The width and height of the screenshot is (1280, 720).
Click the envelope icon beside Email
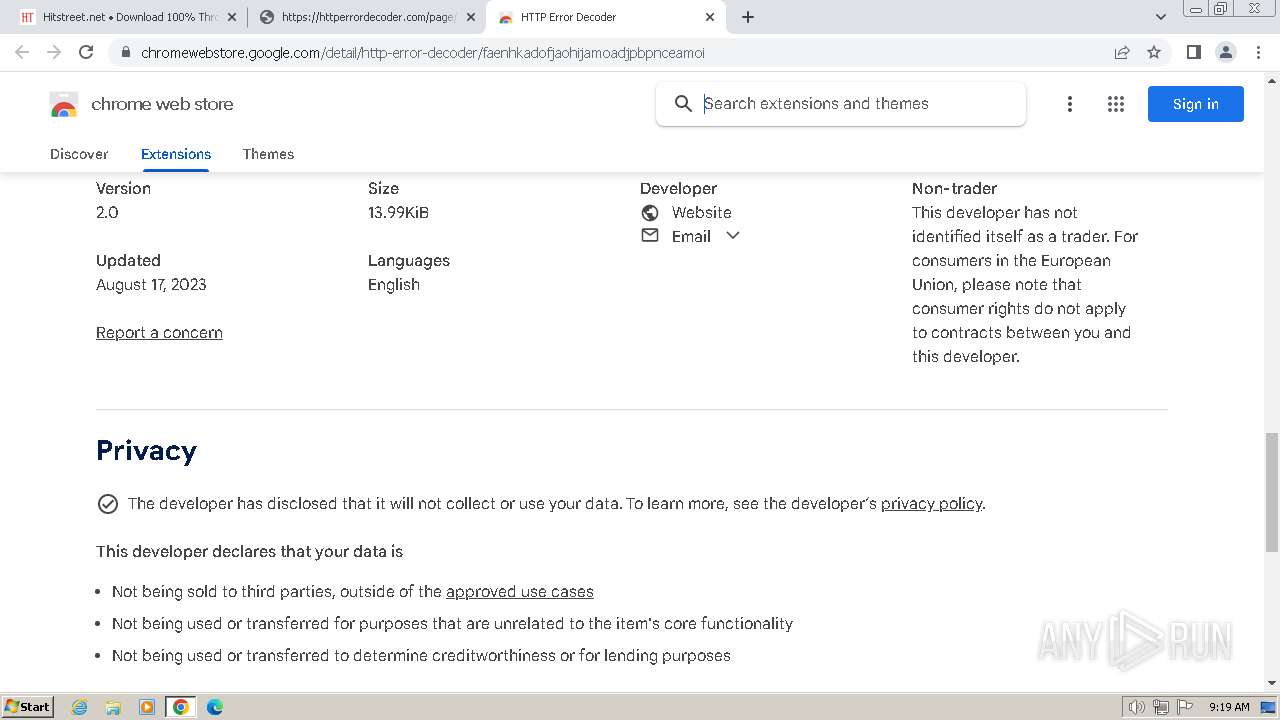coord(650,236)
